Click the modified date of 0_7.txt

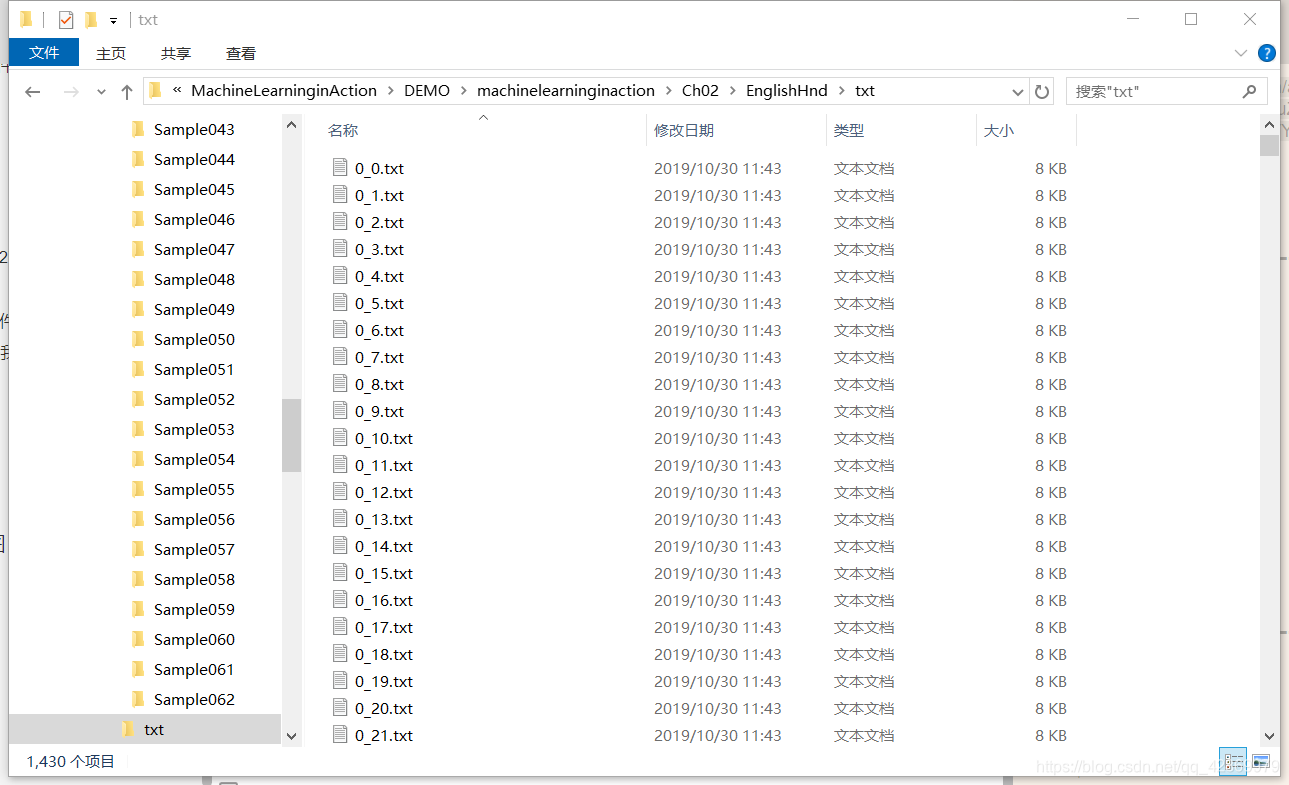pos(718,358)
